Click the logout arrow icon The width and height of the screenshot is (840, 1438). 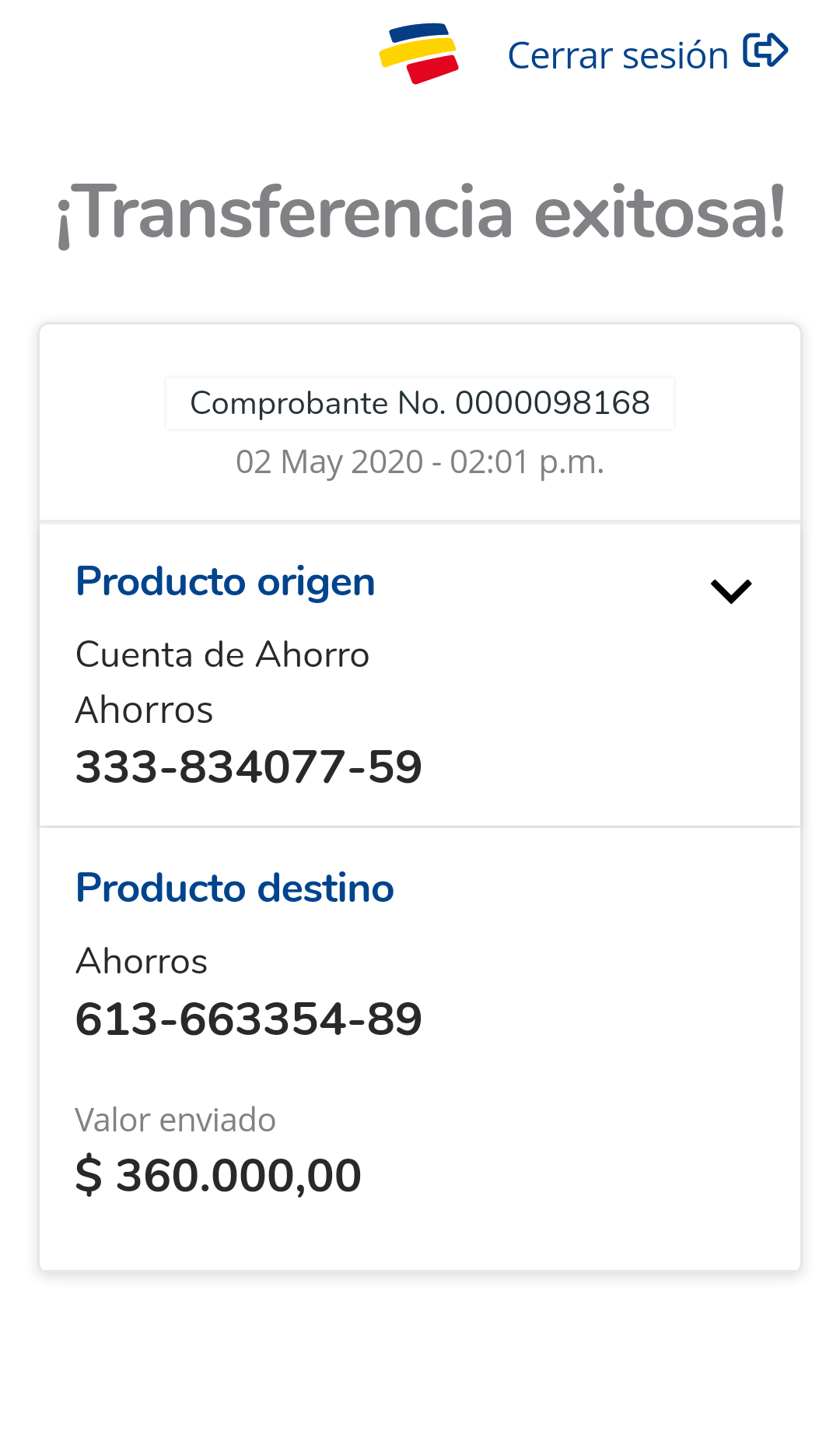click(765, 51)
